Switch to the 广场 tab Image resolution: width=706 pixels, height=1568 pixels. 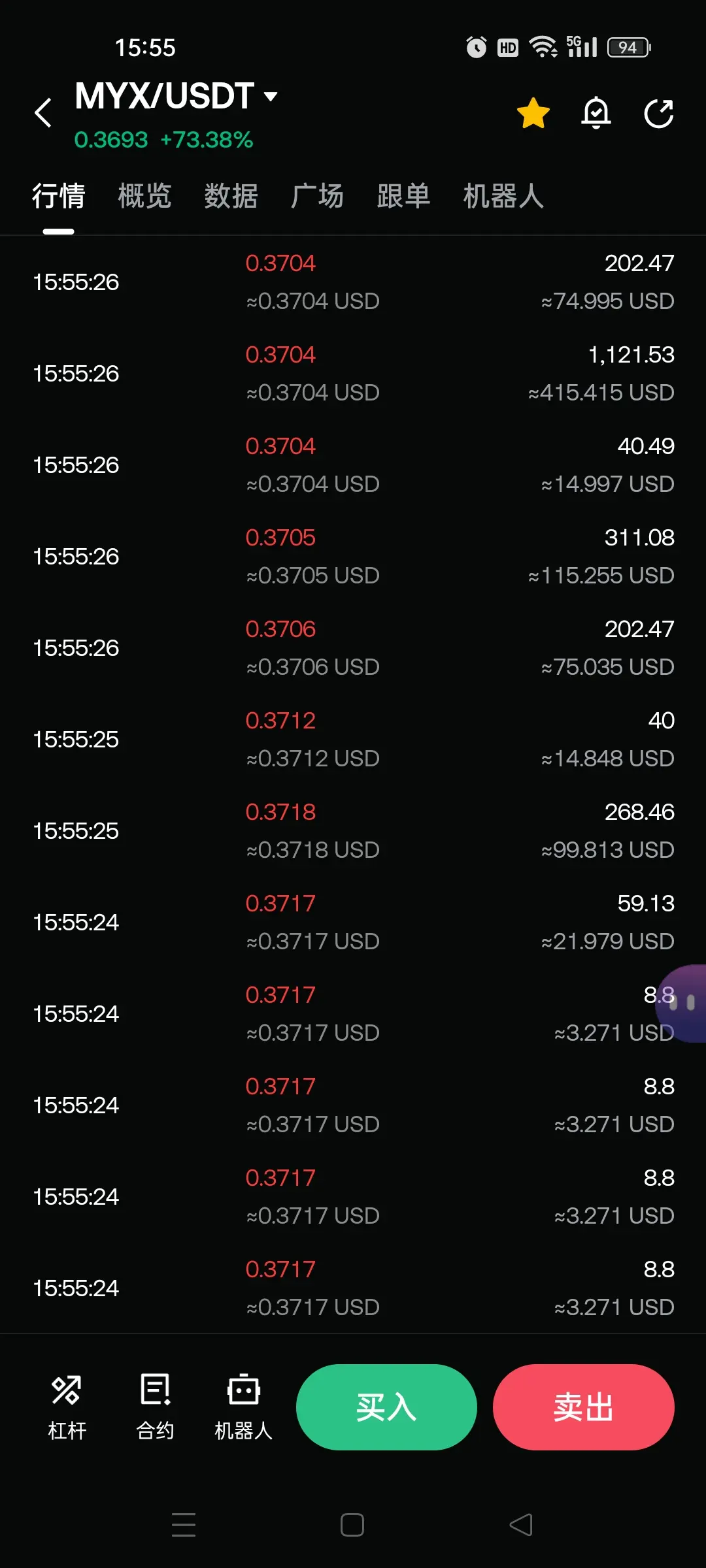pyautogui.click(x=317, y=196)
